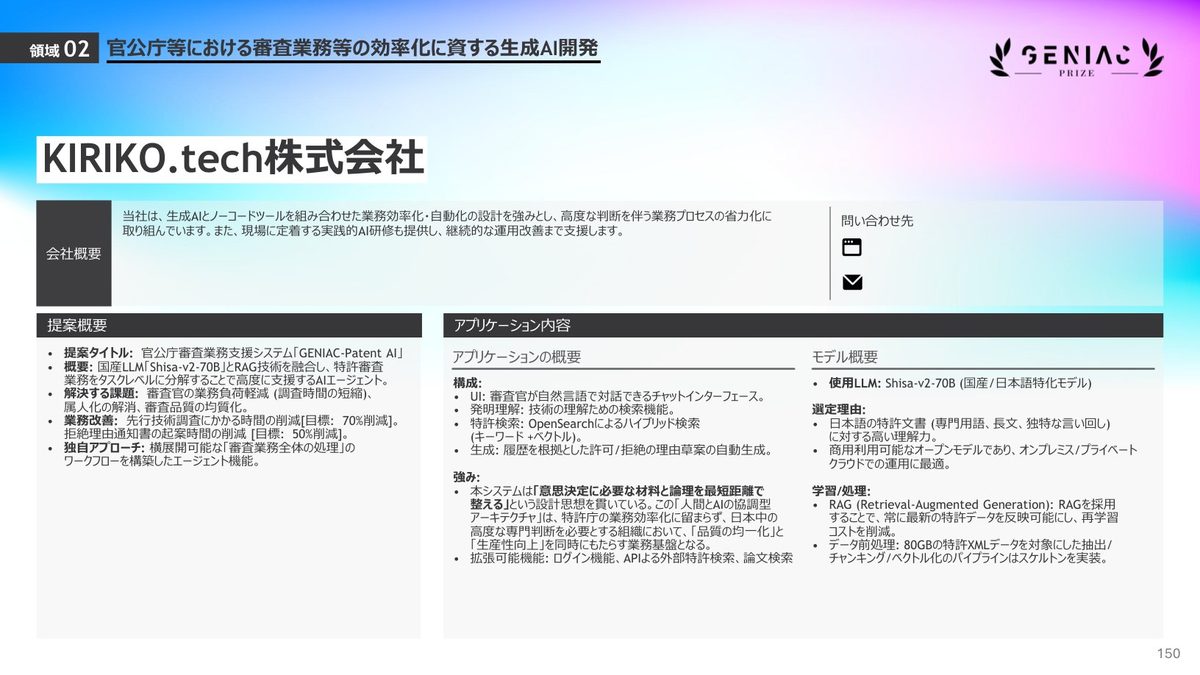Screen dimensions: 1200x675
Task: Click the 拡張可能機能: bullet line
Action: click(x=625, y=558)
